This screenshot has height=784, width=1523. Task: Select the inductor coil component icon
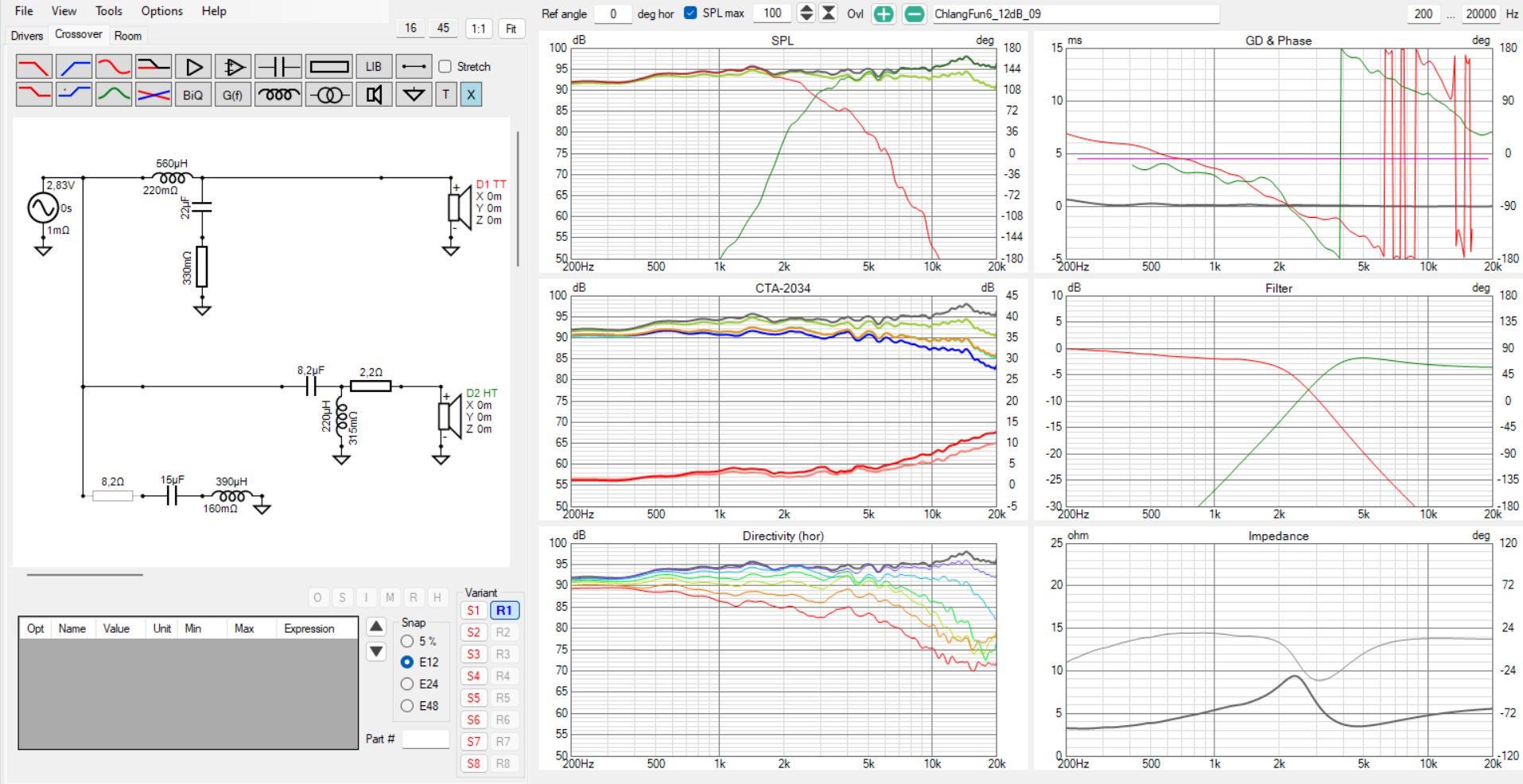278,95
